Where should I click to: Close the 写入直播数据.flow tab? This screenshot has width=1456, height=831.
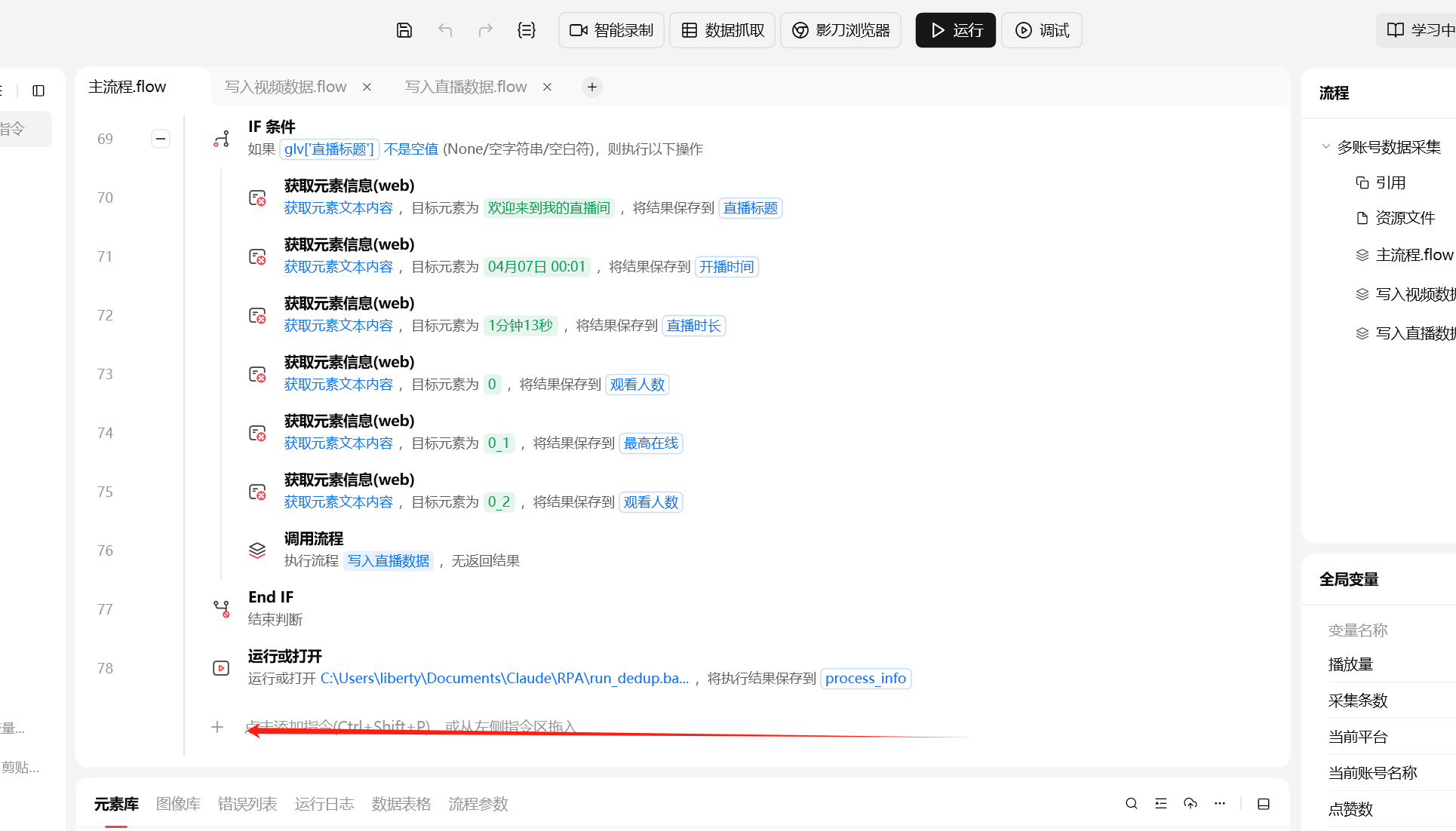click(x=547, y=86)
